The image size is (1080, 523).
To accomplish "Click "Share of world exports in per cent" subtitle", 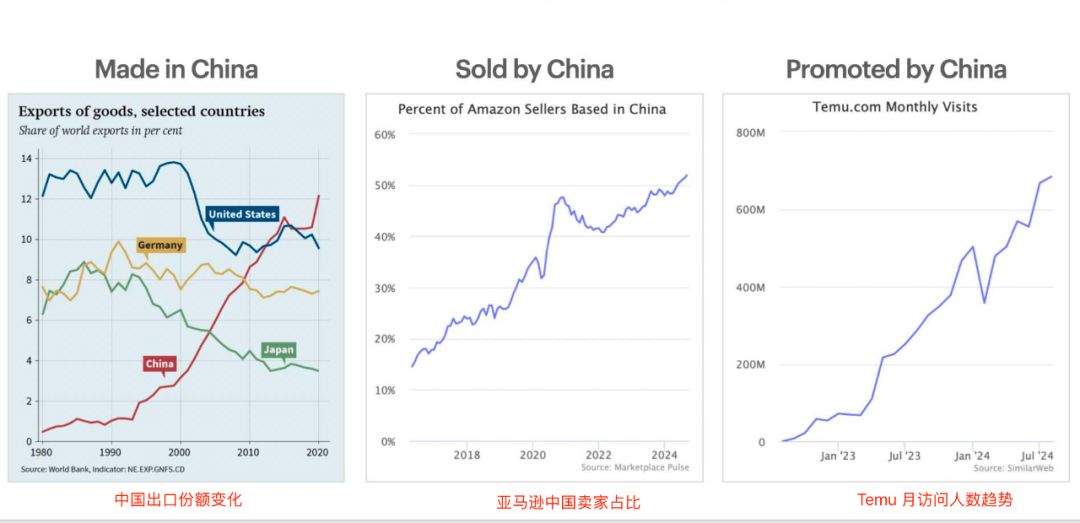I will tap(100, 130).
